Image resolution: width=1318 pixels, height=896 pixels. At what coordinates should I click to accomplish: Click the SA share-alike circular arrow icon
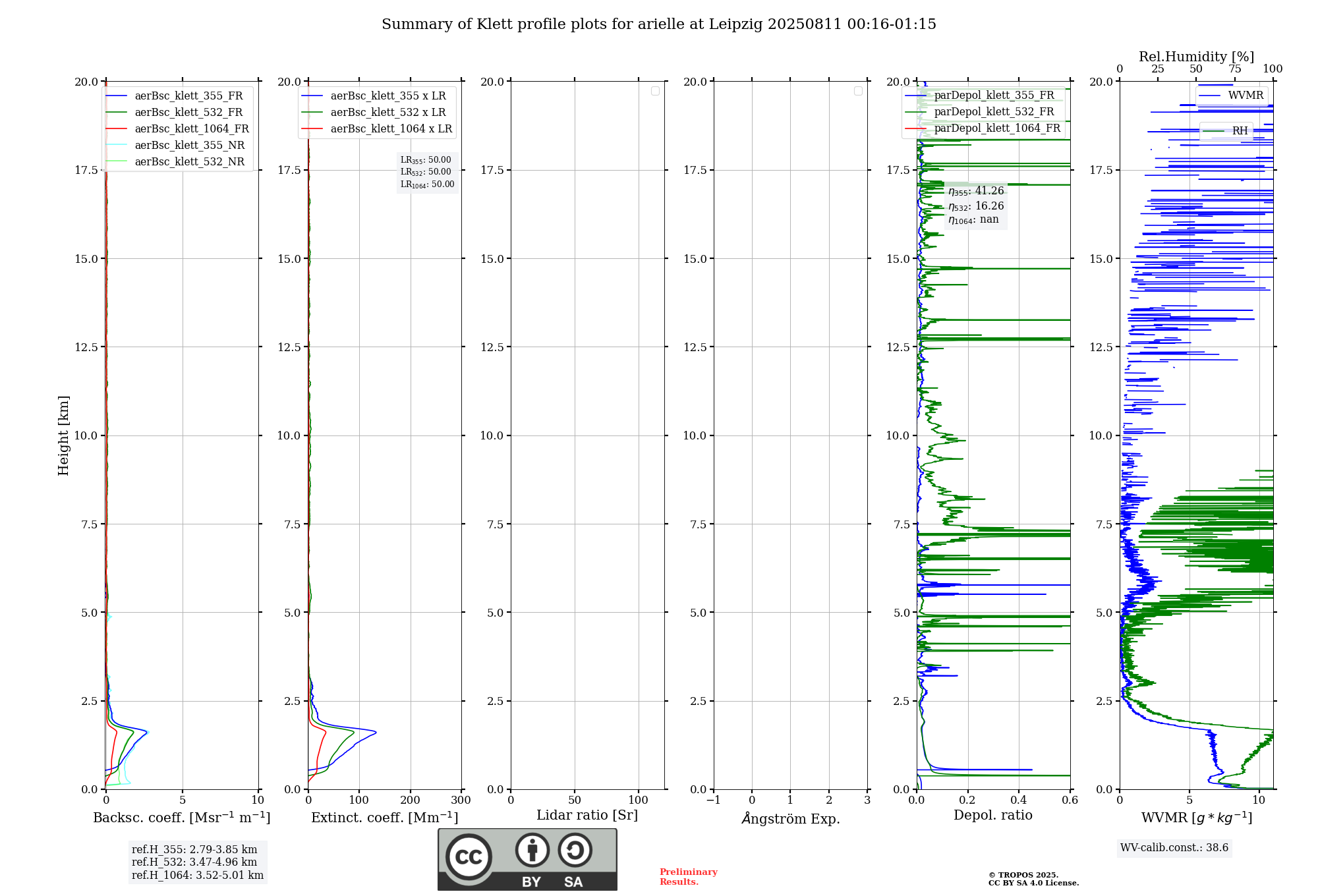575,850
